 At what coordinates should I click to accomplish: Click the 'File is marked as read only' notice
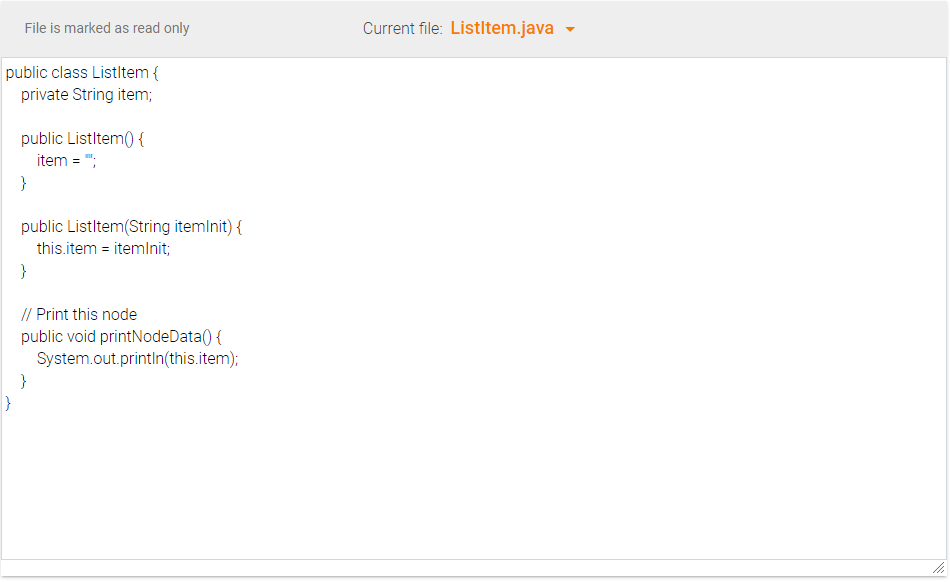(107, 28)
